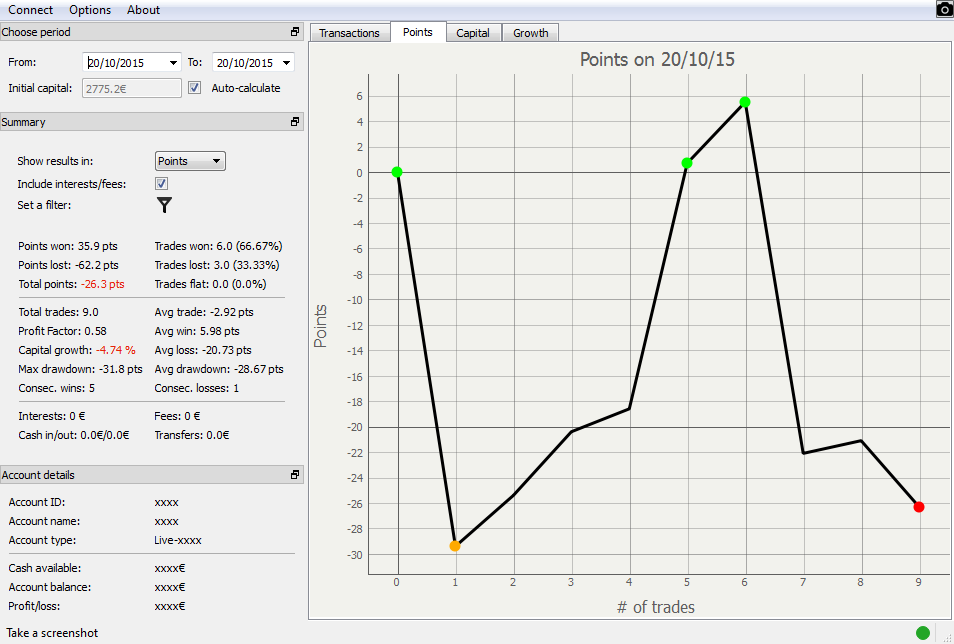Screen dimensions: 954x644
Task: Click the 'Total points: -26.3 pts' value
Action: tap(71, 284)
